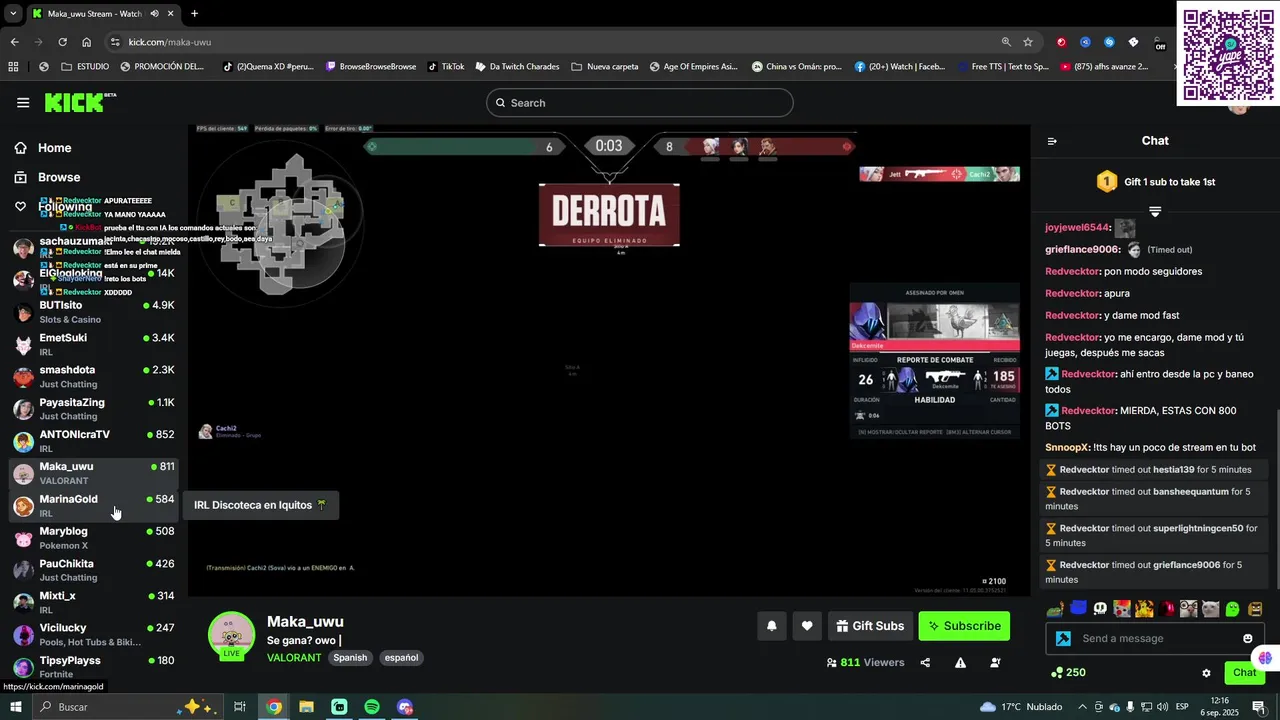The width and height of the screenshot is (1280, 720).
Task: Open the emoji picker in chat
Action: tap(1248, 639)
